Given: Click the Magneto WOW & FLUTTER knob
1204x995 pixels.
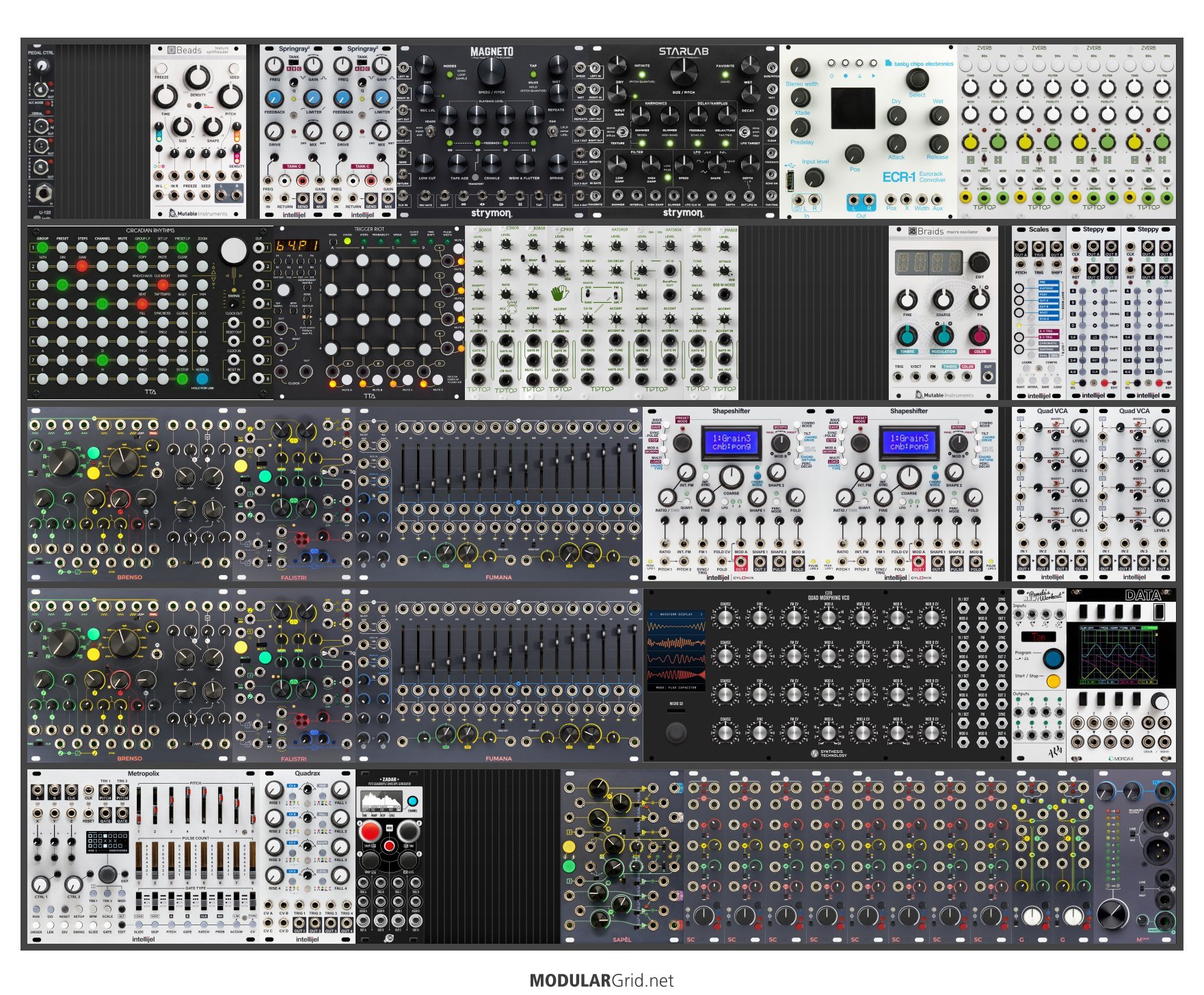Looking at the screenshot, I should pos(524,163).
